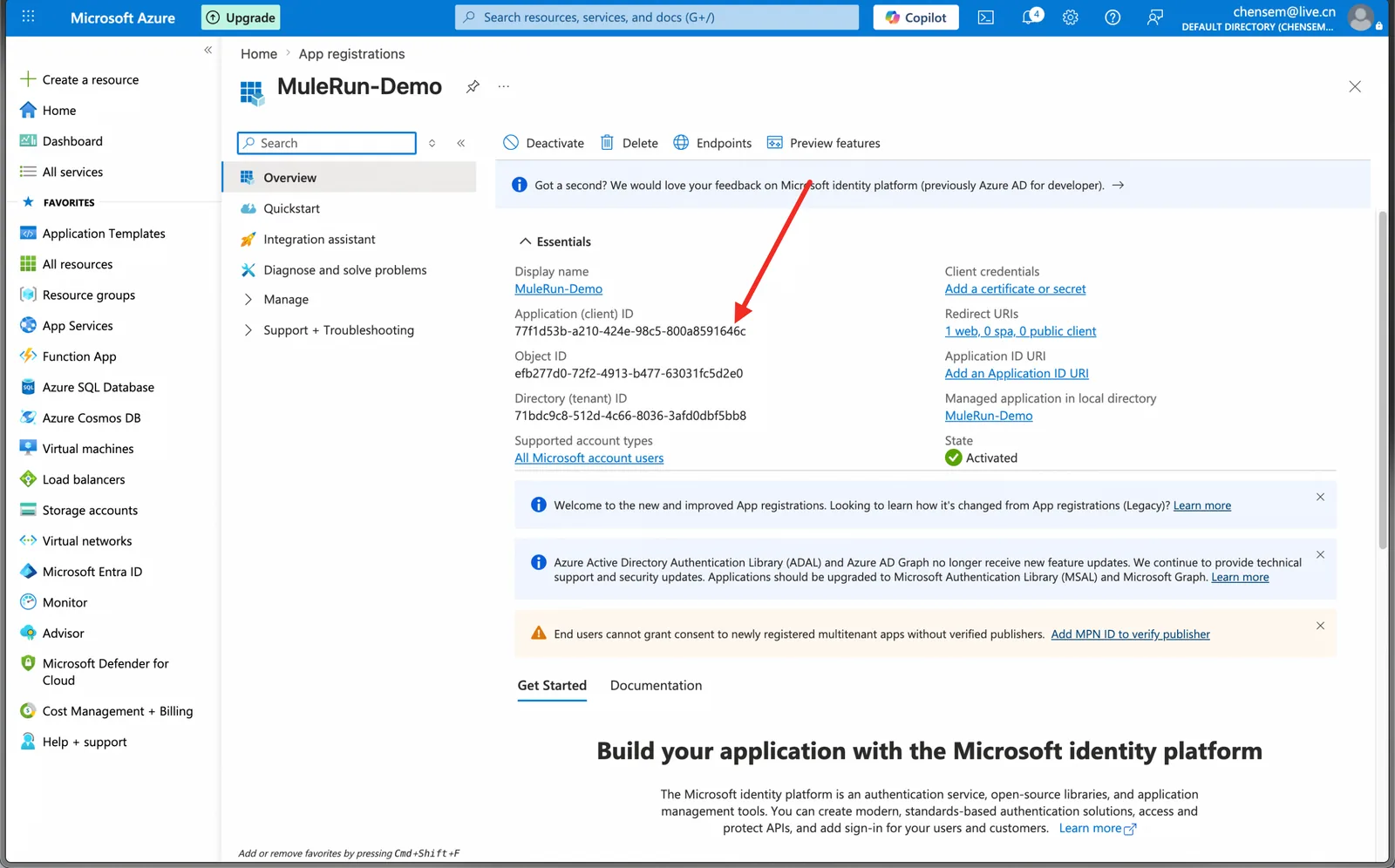Open the ellipsis more options beside MuleRun-Demo

[504, 86]
